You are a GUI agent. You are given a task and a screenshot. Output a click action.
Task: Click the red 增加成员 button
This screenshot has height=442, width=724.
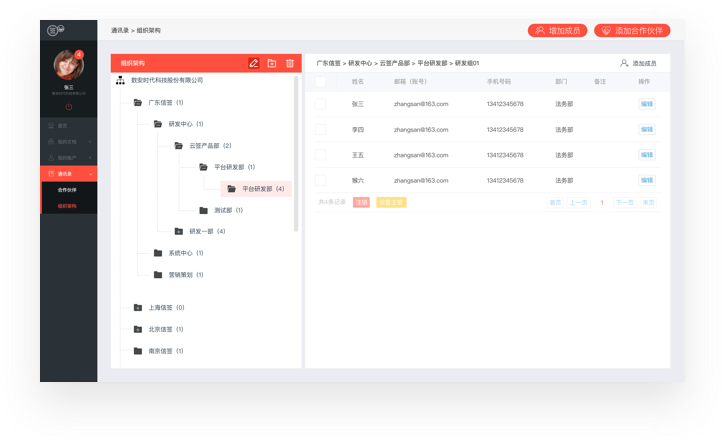558,31
